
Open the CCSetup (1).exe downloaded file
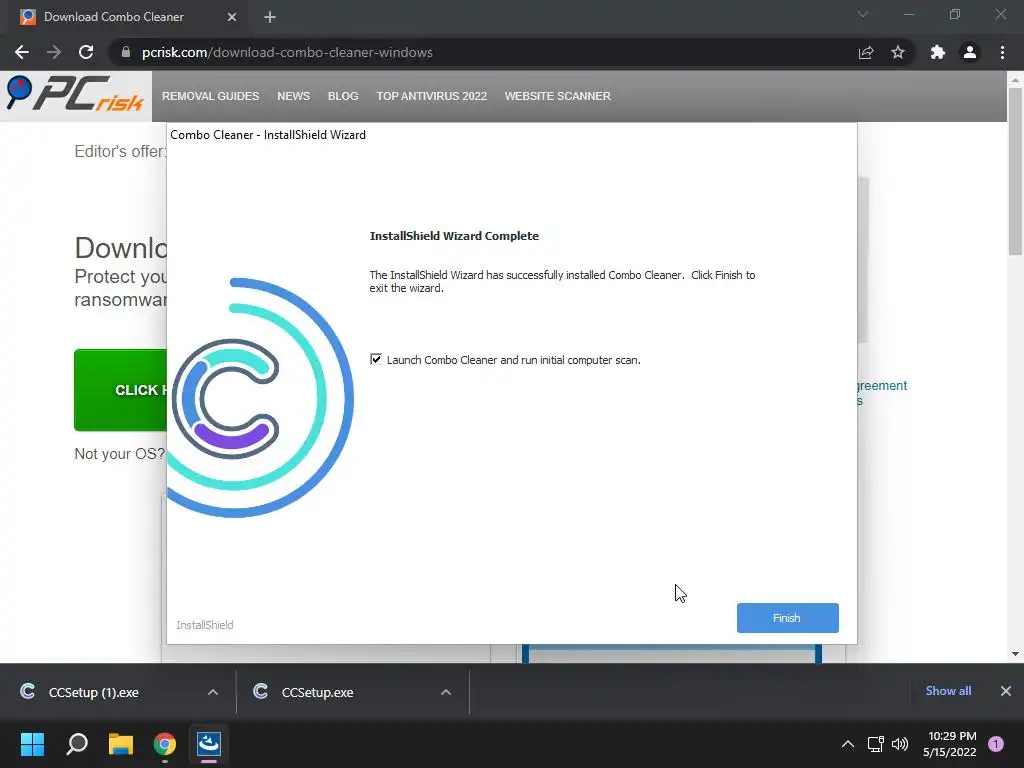click(x=93, y=692)
